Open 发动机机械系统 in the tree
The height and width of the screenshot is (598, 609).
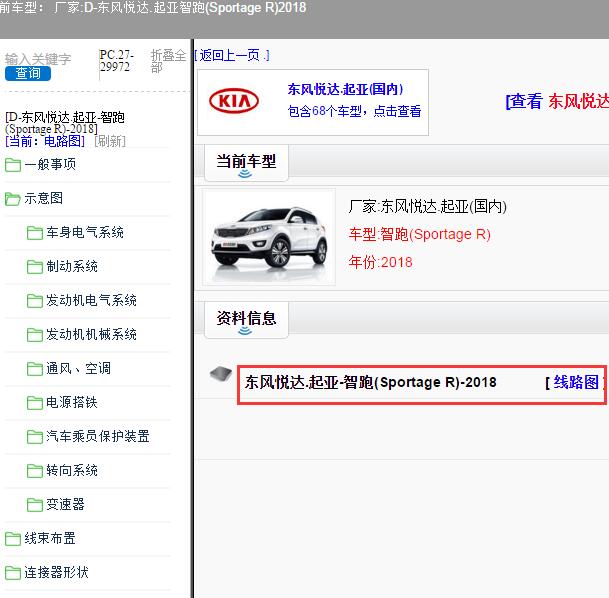91,334
